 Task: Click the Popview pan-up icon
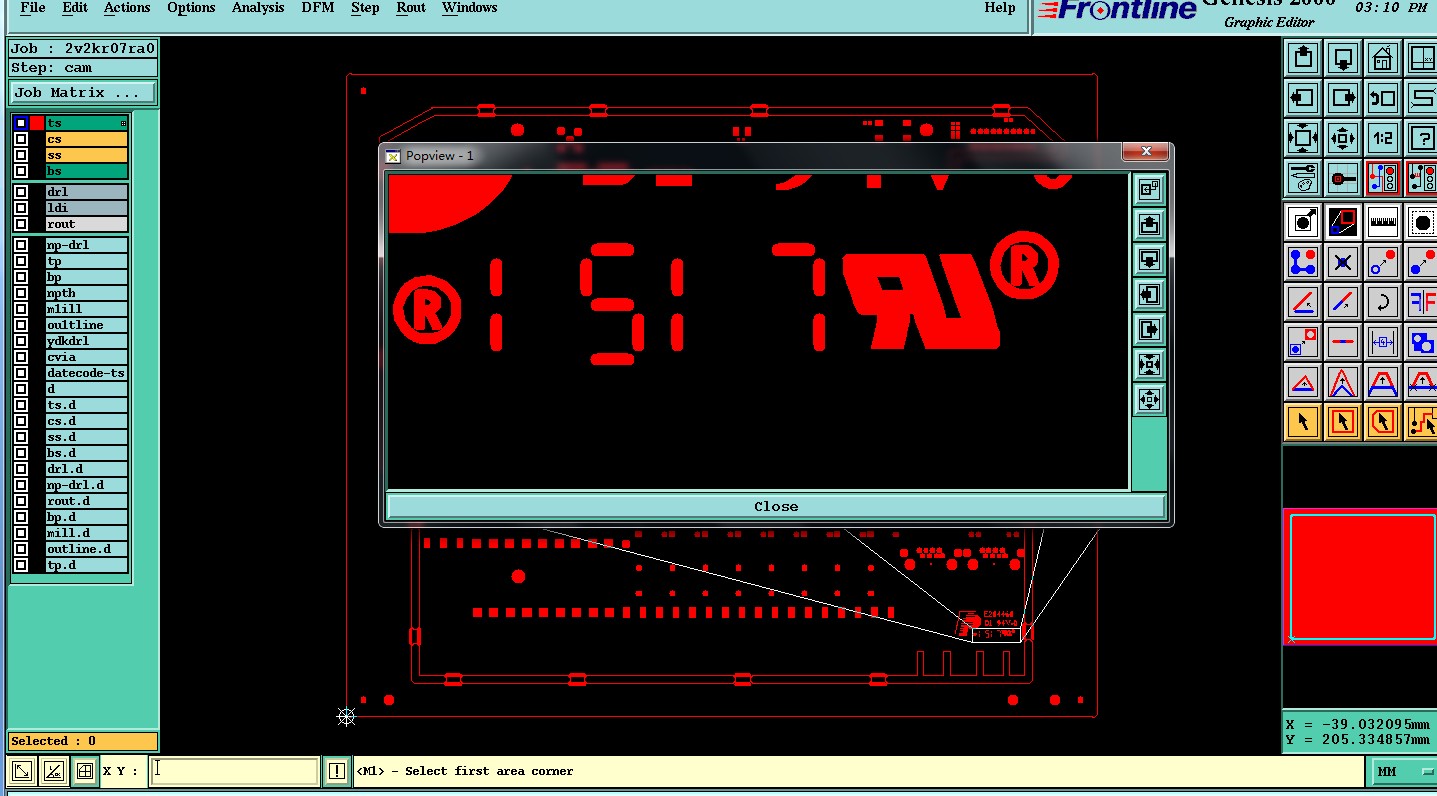point(1149,224)
